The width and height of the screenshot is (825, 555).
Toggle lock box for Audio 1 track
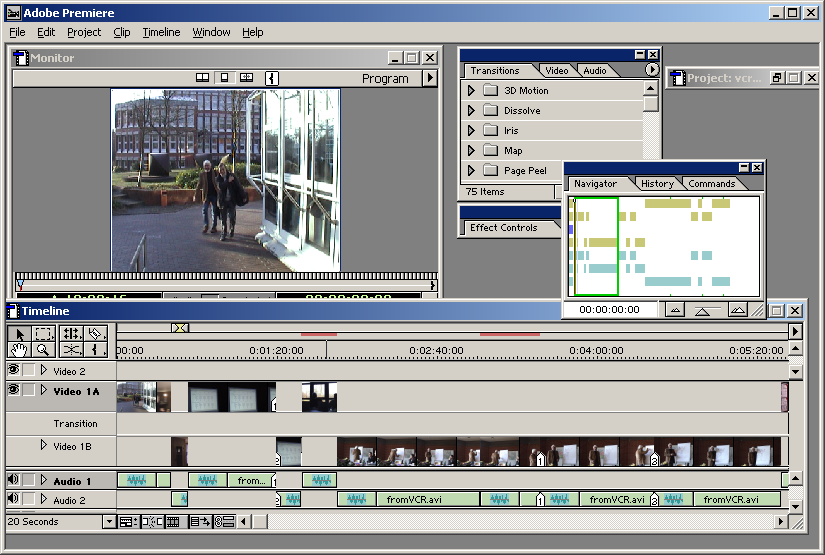(28, 480)
